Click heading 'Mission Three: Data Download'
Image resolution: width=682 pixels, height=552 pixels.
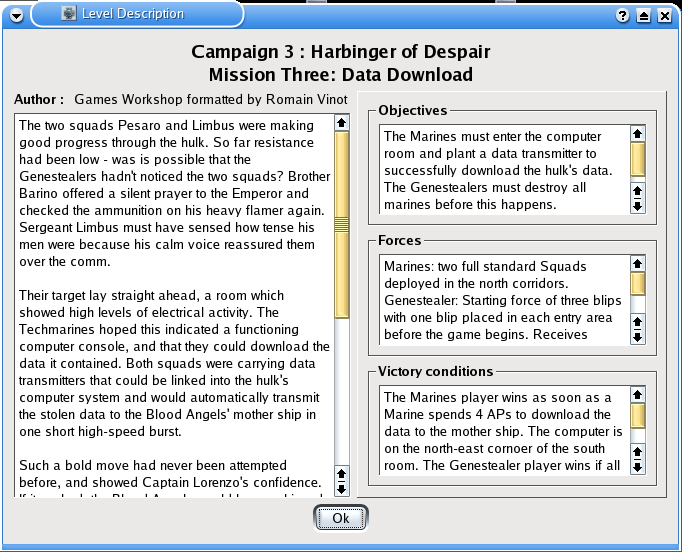pos(341,74)
